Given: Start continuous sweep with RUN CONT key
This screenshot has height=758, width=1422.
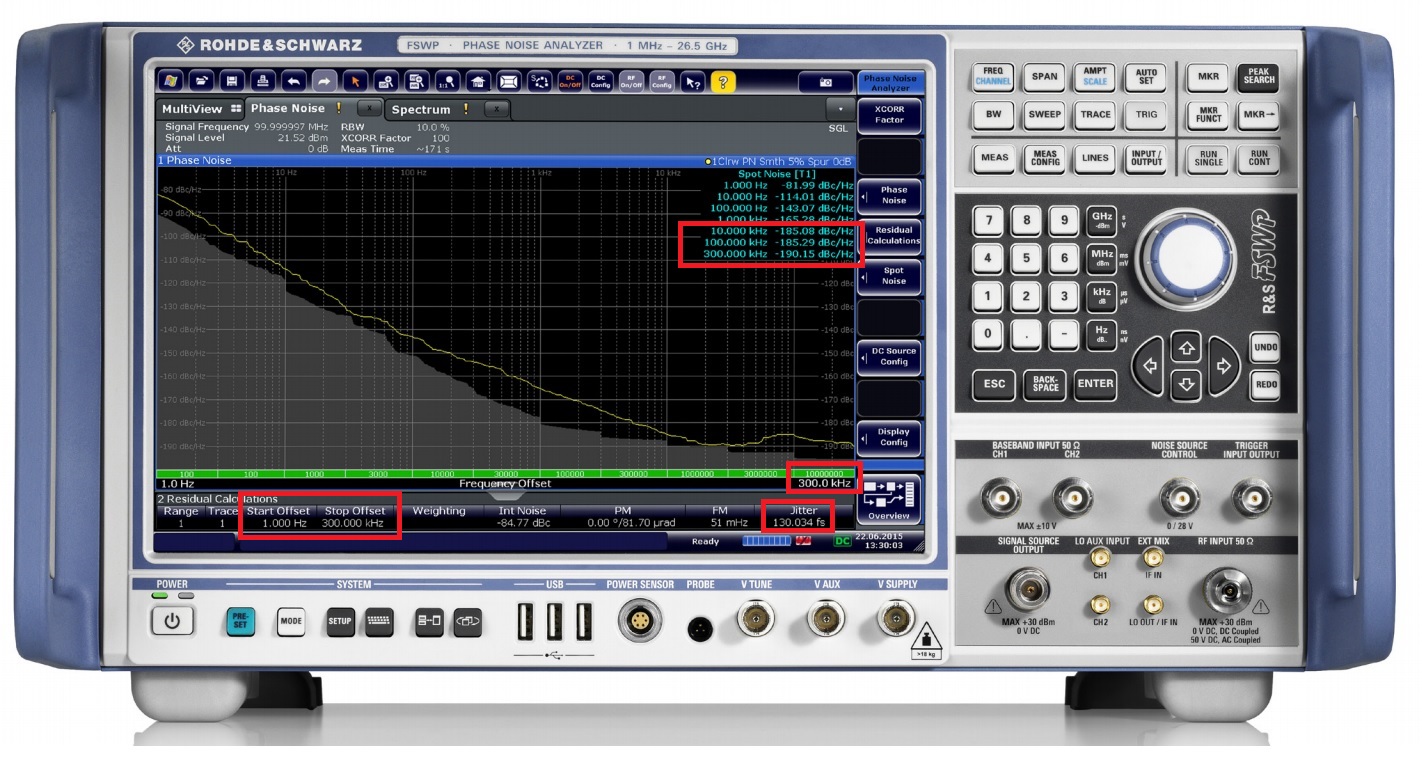Looking at the screenshot, I should click(x=1259, y=158).
